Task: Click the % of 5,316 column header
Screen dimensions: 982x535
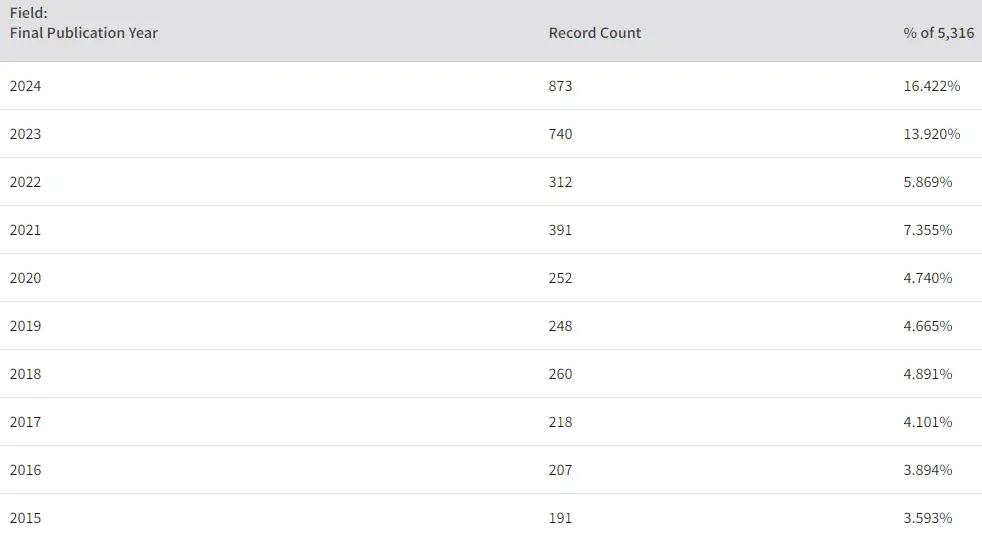Action: pos(938,33)
